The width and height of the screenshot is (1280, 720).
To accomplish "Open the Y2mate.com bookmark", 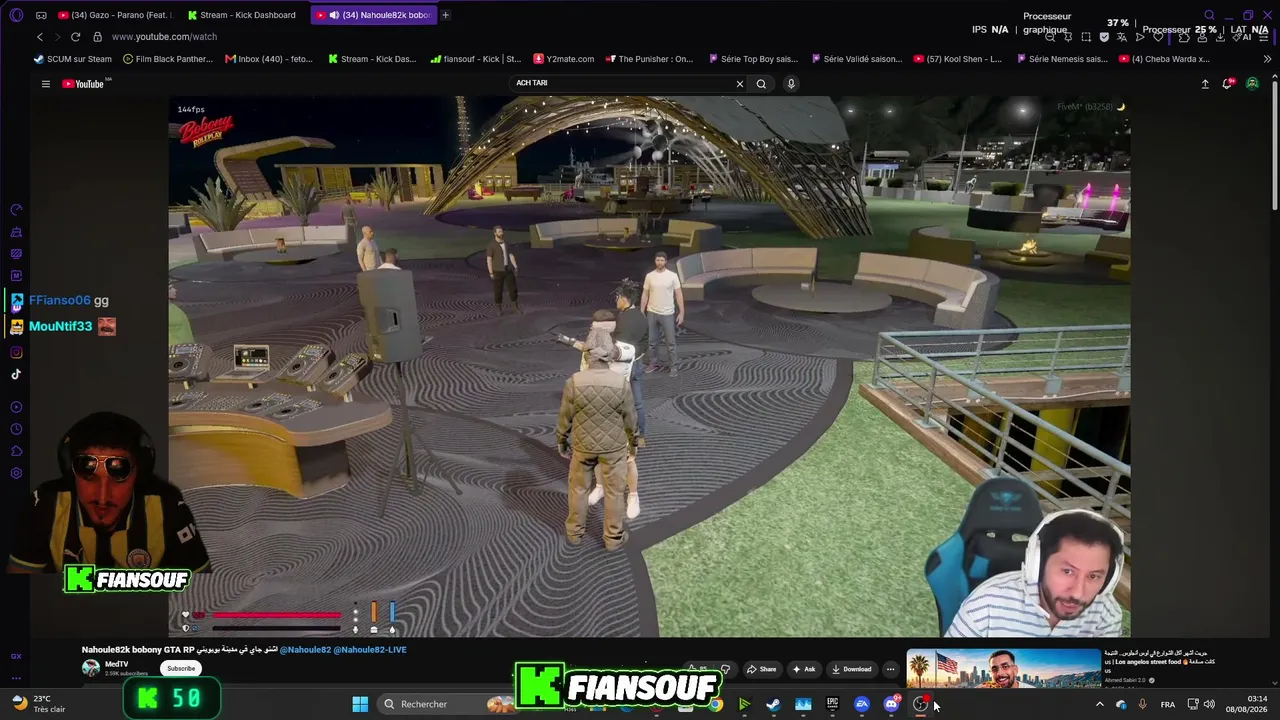I will point(564,59).
